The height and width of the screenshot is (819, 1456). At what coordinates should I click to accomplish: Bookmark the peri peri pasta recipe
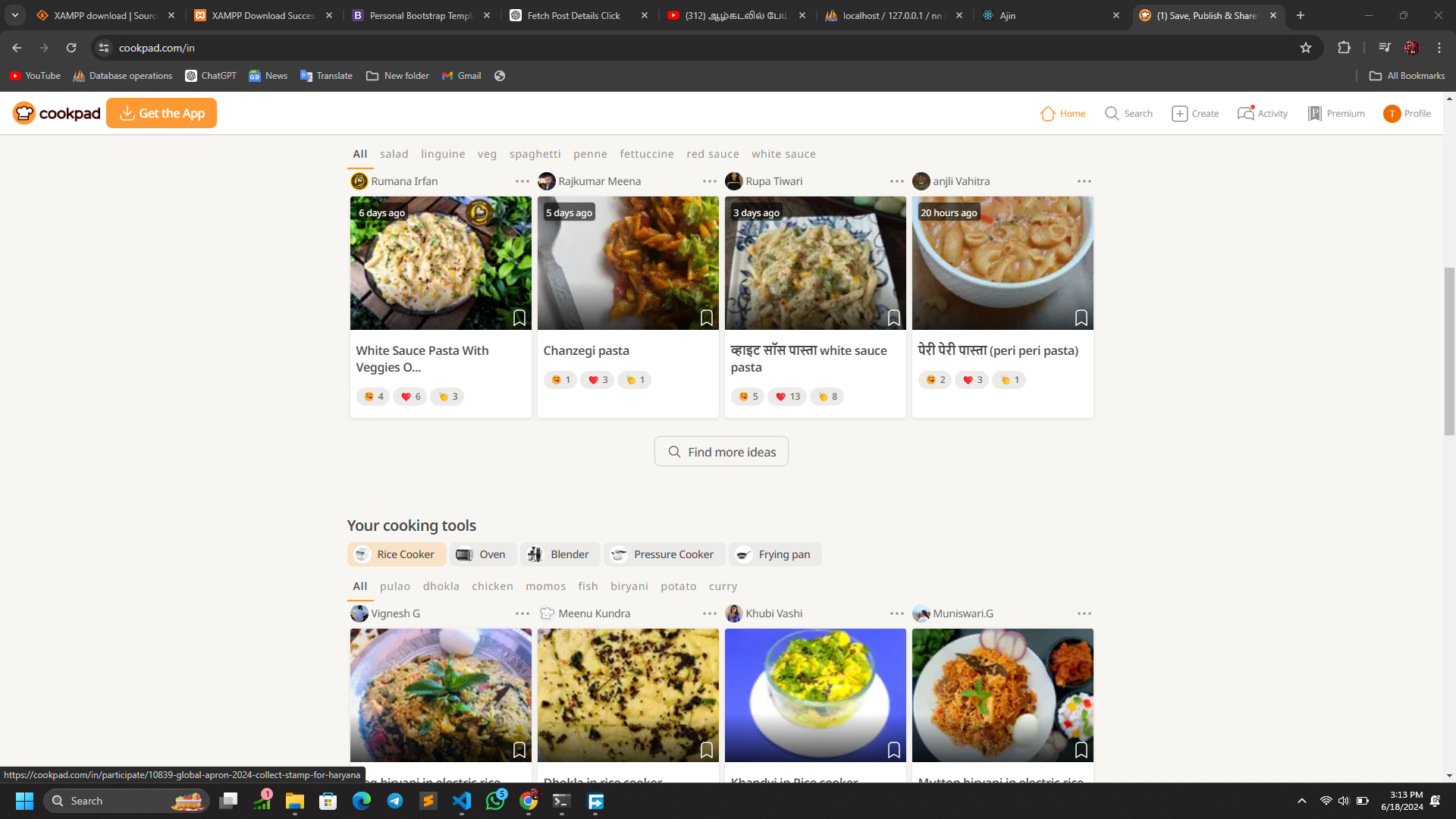click(x=1081, y=318)
